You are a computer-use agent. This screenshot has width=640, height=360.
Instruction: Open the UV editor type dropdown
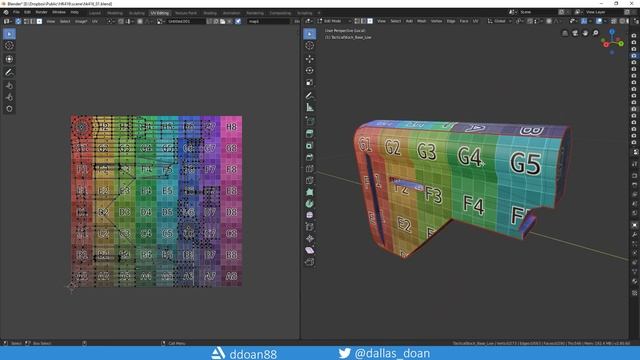coord(8,21)
